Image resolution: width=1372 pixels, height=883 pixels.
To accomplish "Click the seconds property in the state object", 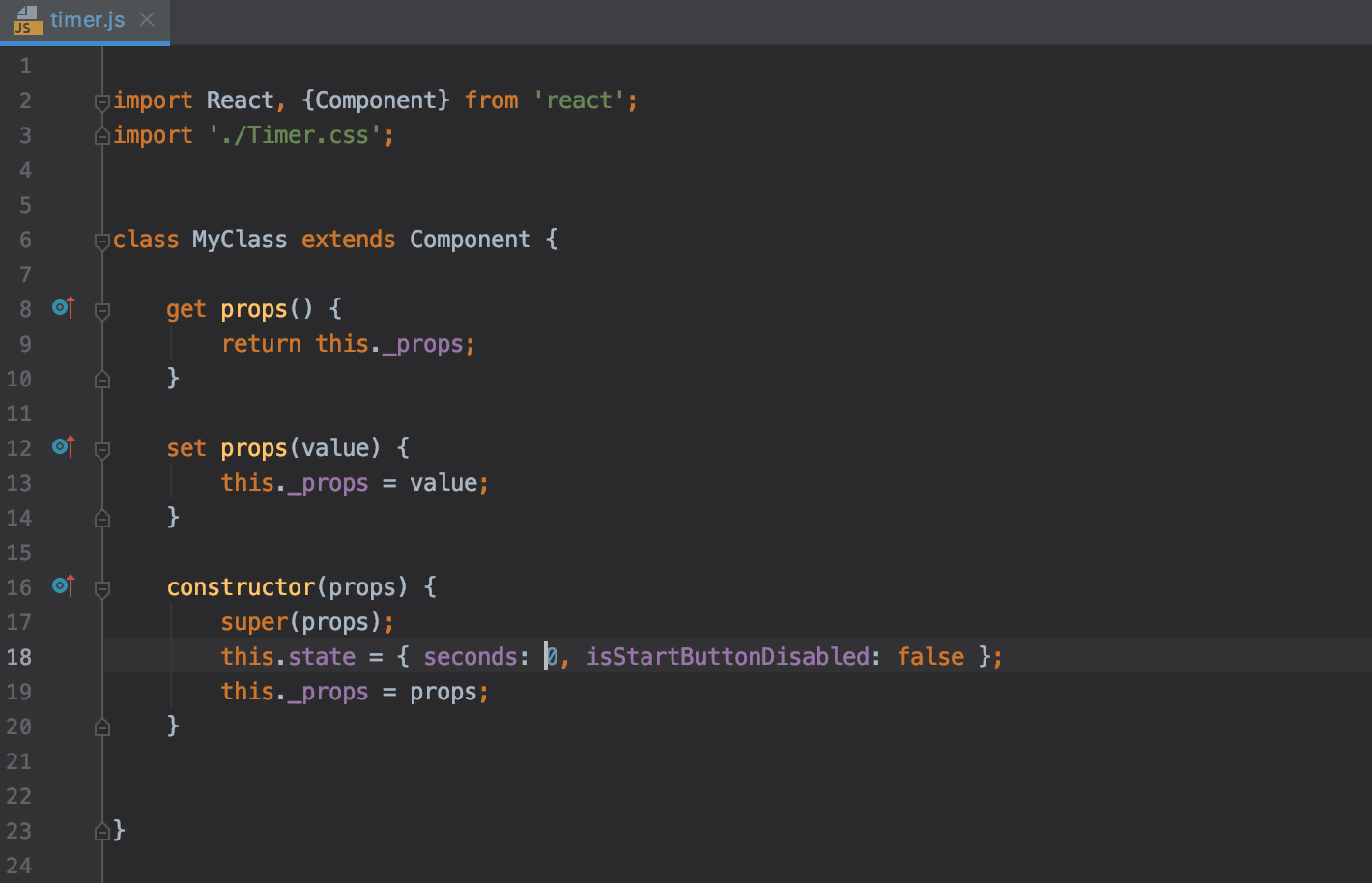I will (471, 656).
